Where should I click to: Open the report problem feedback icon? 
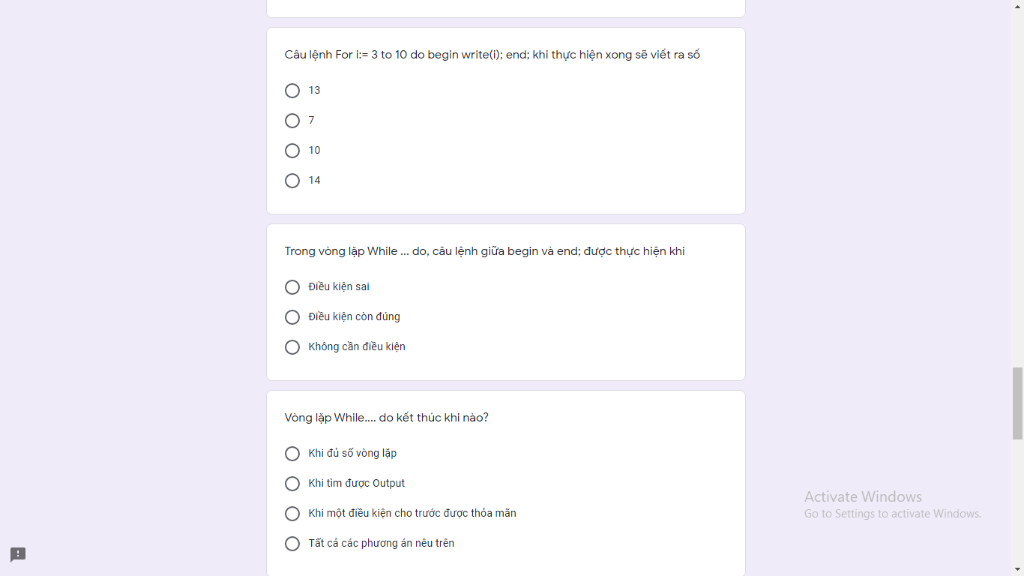18,554
